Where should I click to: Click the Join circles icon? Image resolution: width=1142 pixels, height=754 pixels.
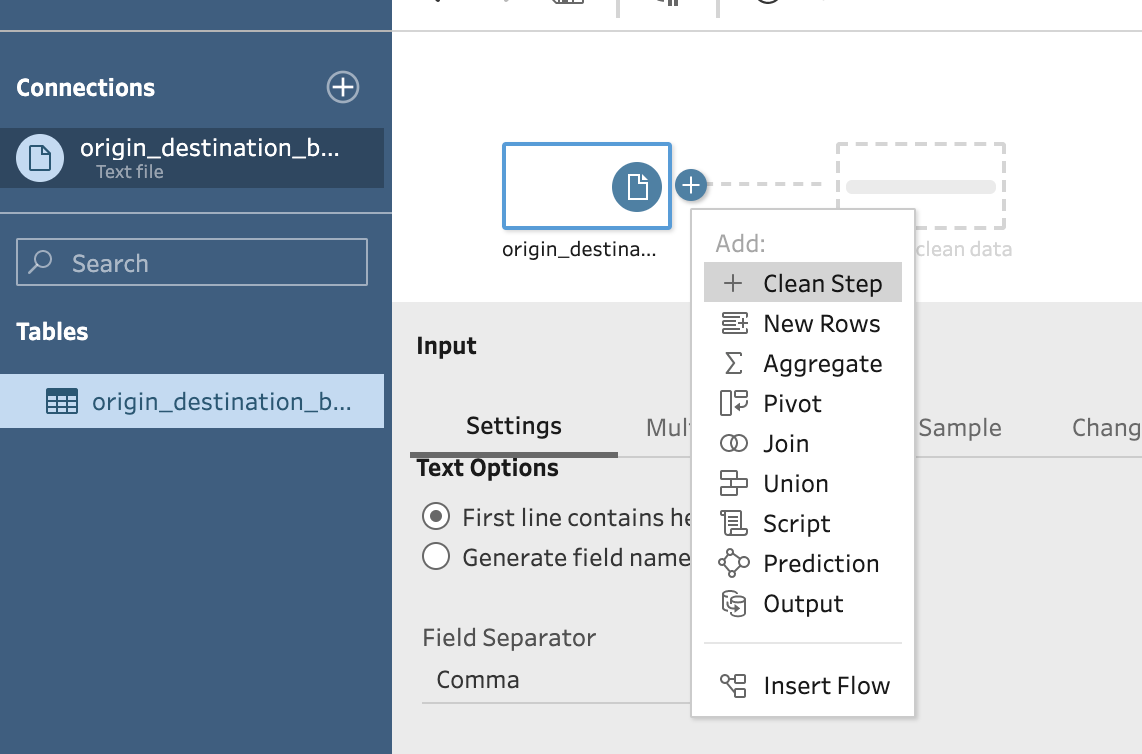point(733,444)
